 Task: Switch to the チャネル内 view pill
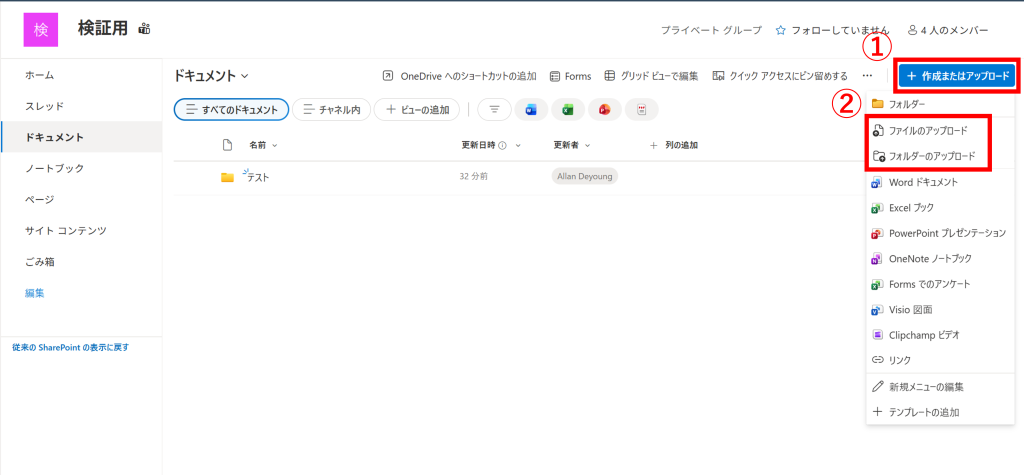(x=332, y=110)
